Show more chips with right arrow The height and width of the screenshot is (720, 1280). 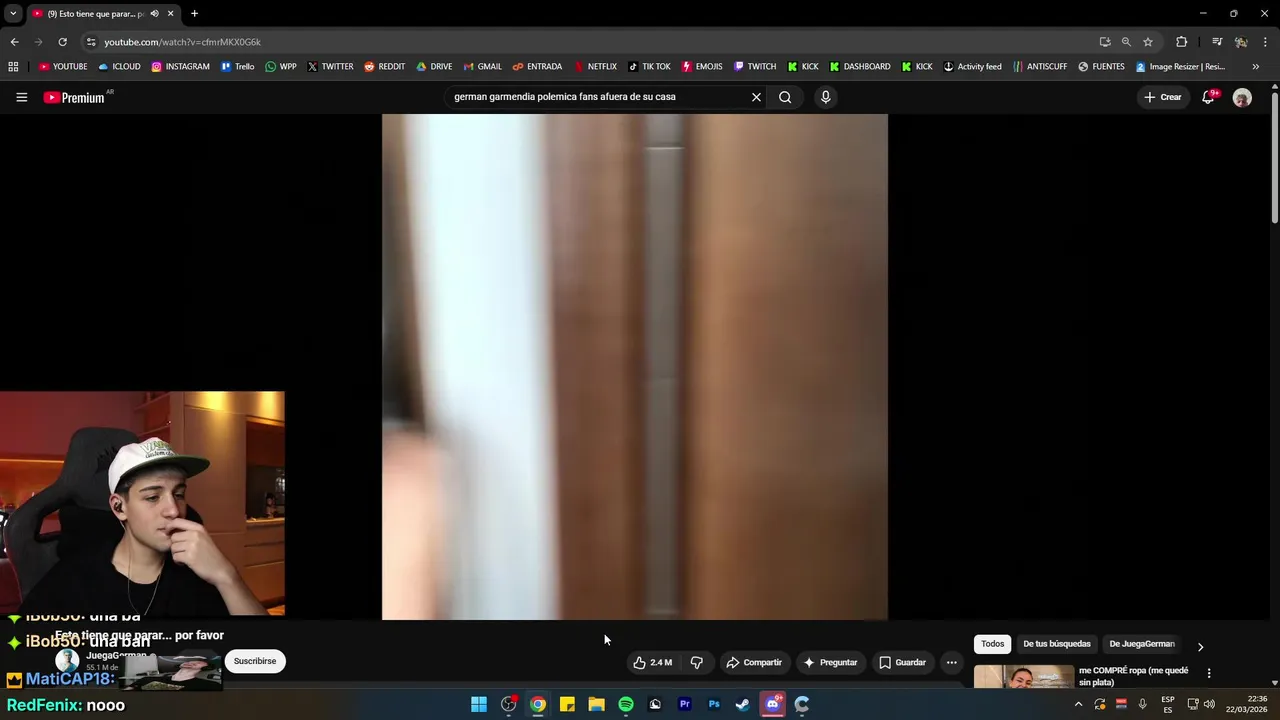tap(1200, 646)
